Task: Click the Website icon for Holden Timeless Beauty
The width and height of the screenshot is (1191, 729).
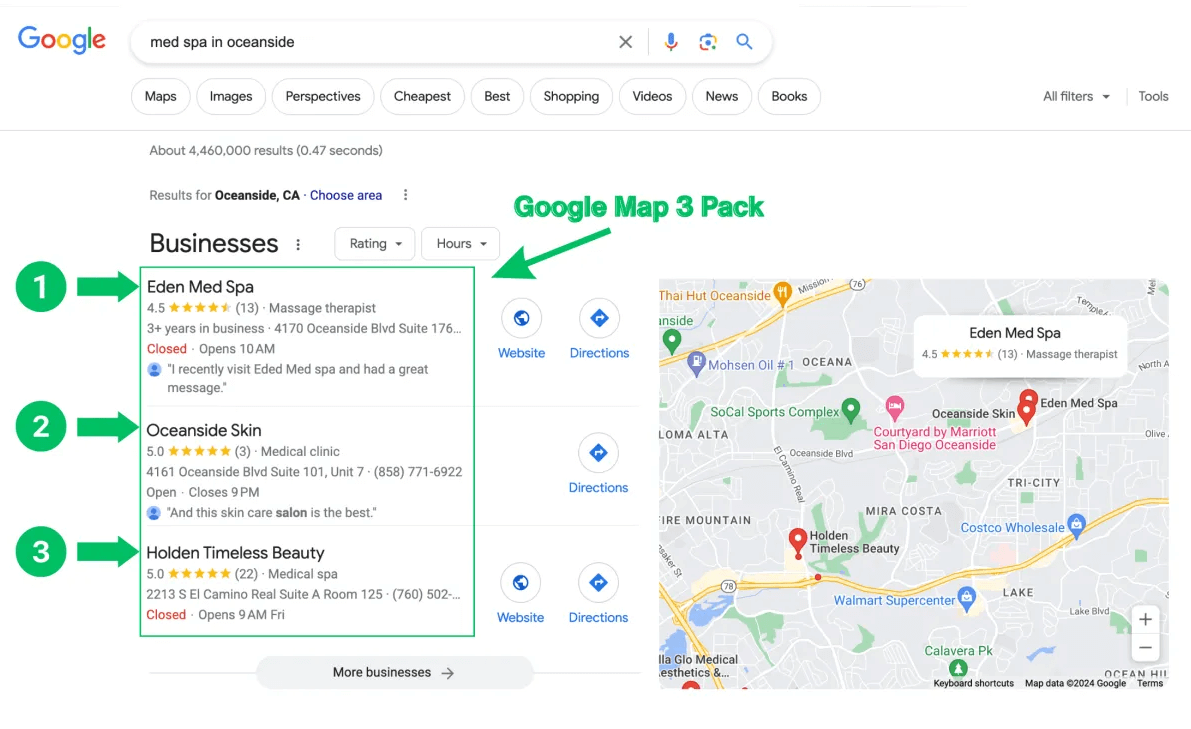Action: pos(520,585)
